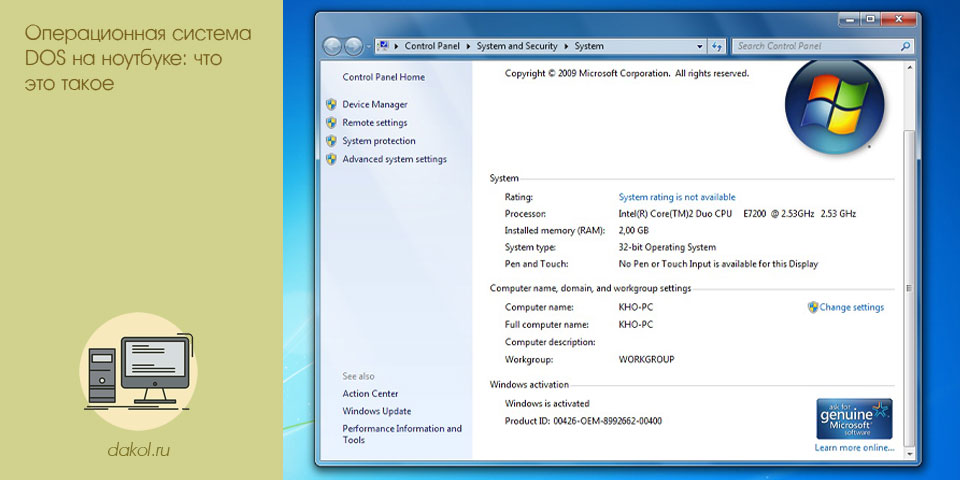Select Control Panel breadcrumb in address bar
The width and height of the screenshot is (960, 480).
click(432, 46)
